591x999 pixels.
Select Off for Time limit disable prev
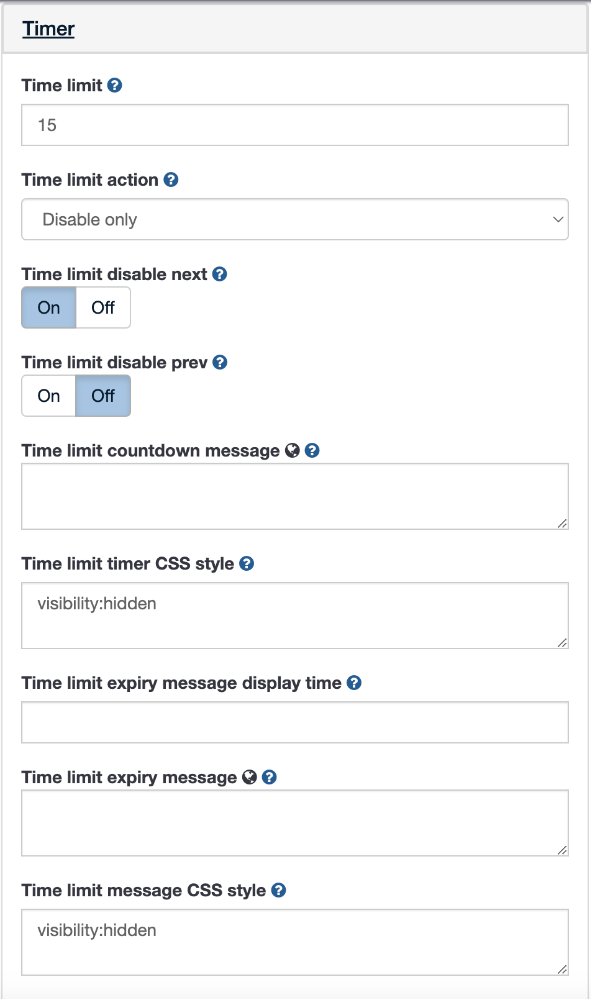pos(103,396)
